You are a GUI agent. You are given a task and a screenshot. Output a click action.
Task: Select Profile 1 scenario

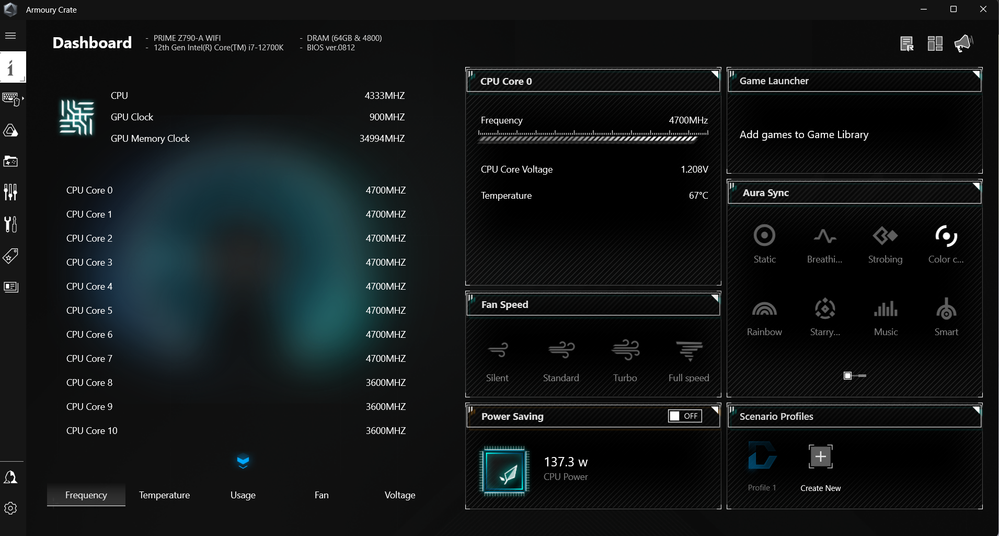pyautogui.click(x=762, y=467)
